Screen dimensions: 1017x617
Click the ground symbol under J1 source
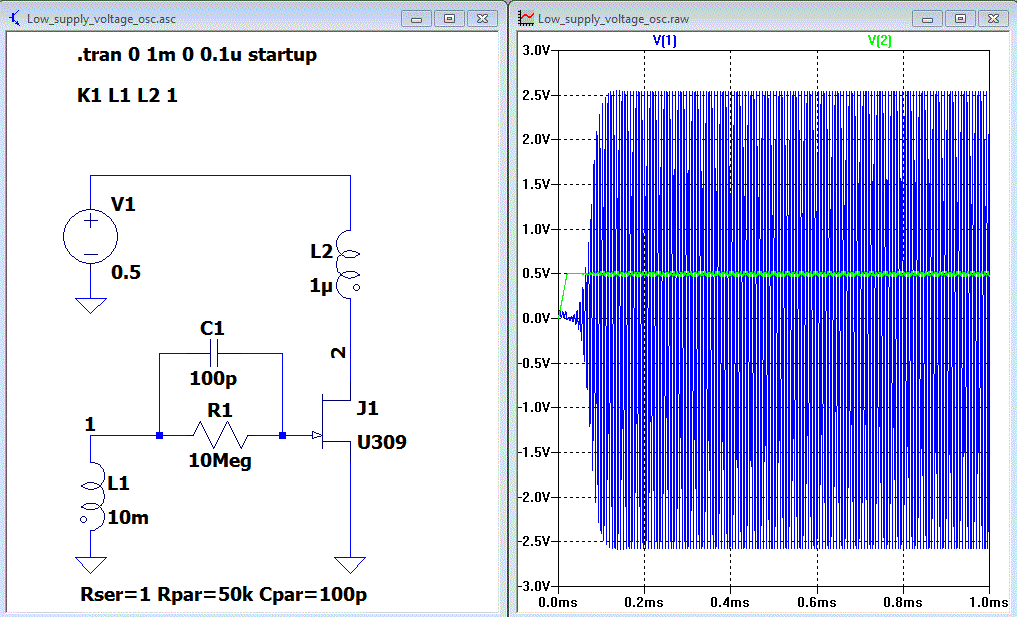point(350,564)
